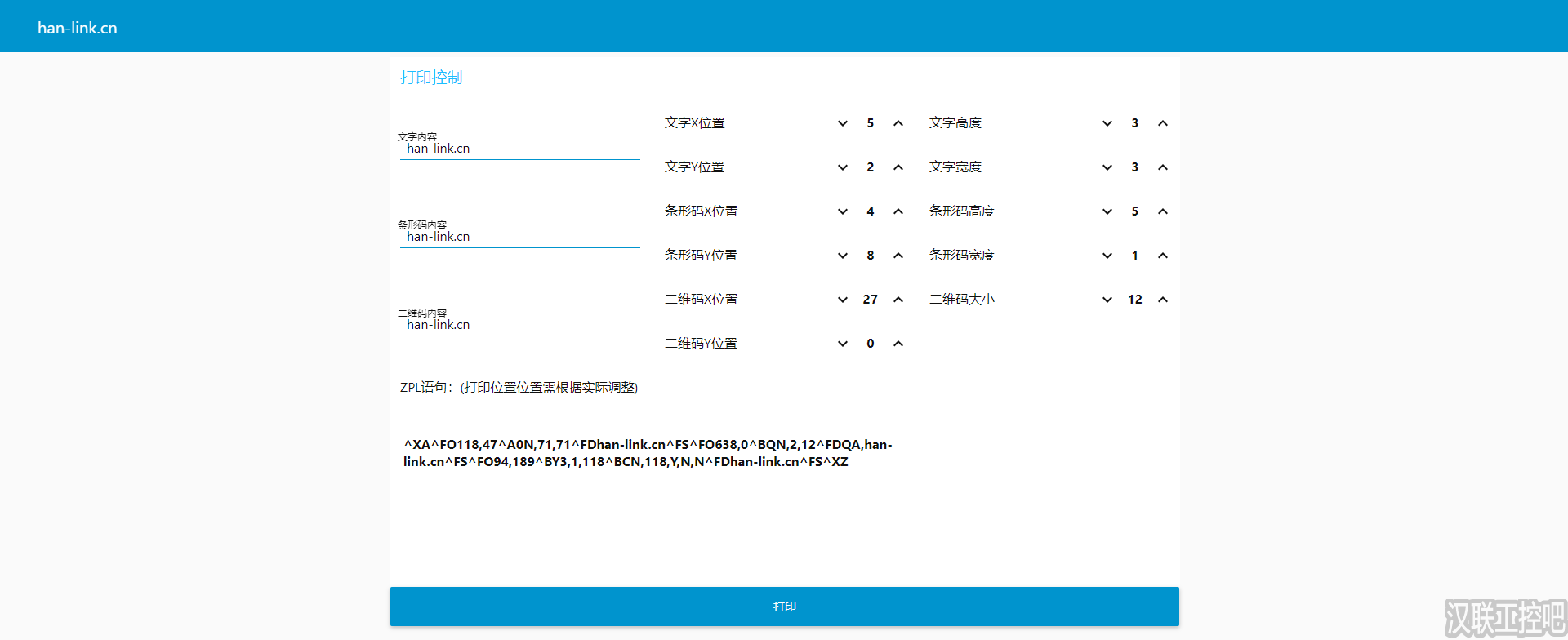Click the 条形码X位置 label
Screen dimensions: 1568x640
[702, 211]
